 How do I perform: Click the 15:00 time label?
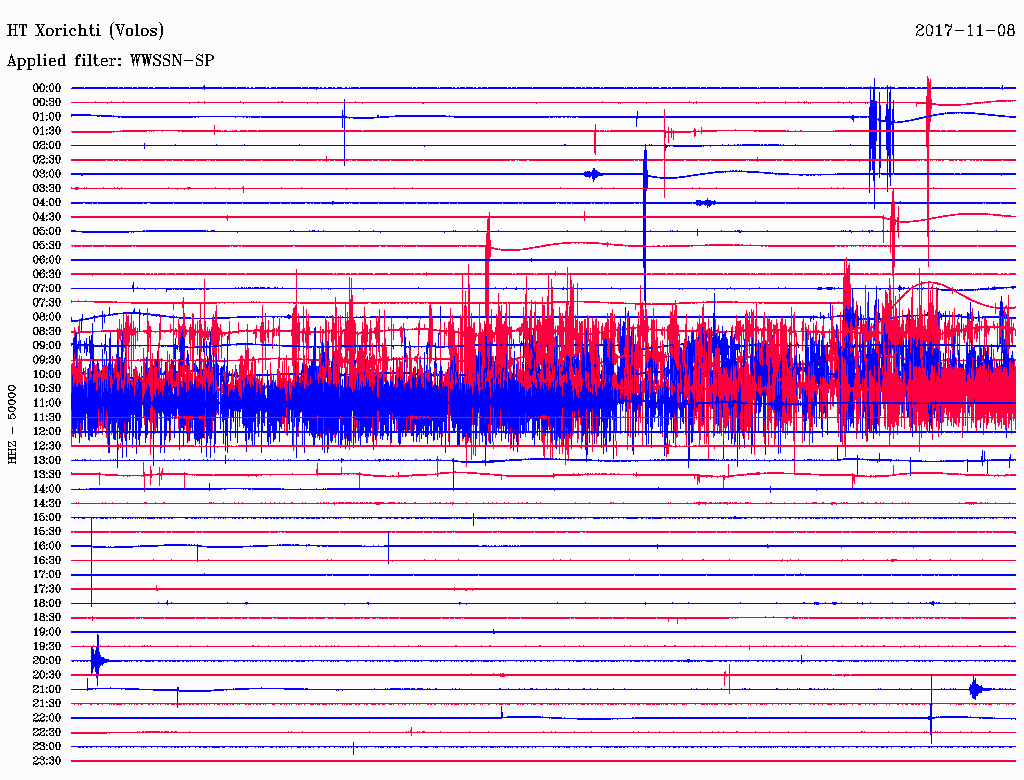(47, 517)
